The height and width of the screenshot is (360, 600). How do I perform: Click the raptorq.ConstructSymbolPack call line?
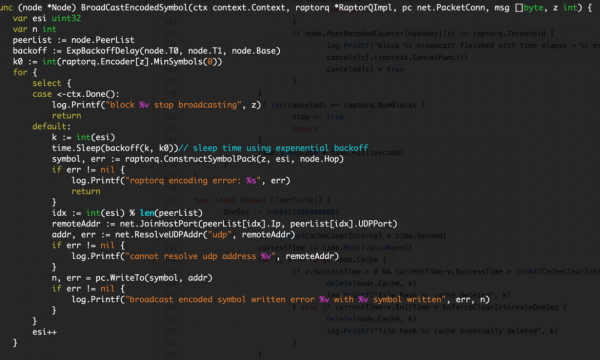(x=197, y=159)
